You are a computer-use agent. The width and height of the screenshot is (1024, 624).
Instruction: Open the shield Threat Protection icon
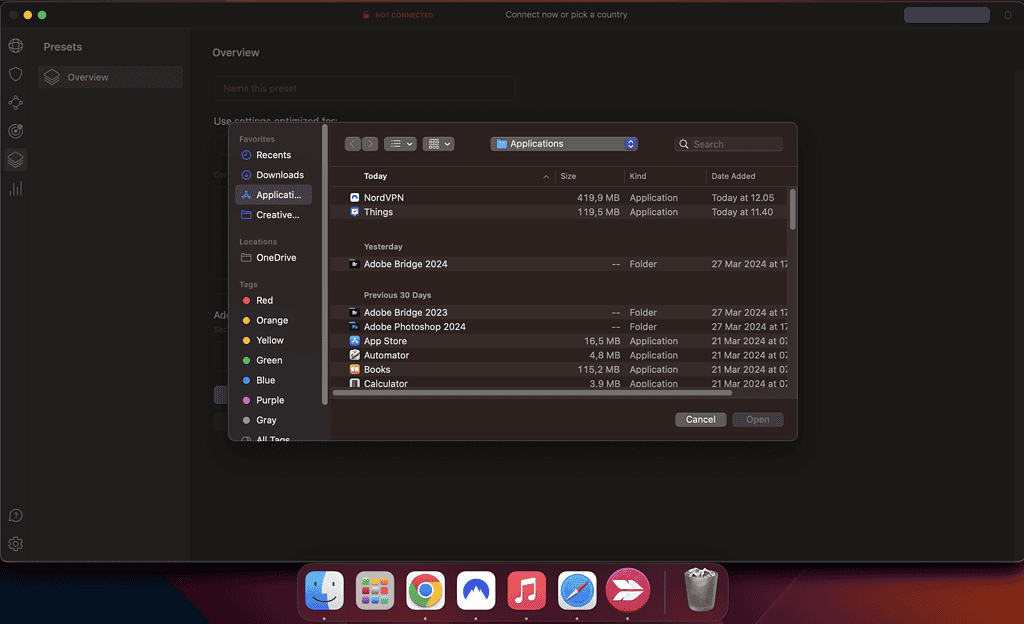click(x=15, y=74)
